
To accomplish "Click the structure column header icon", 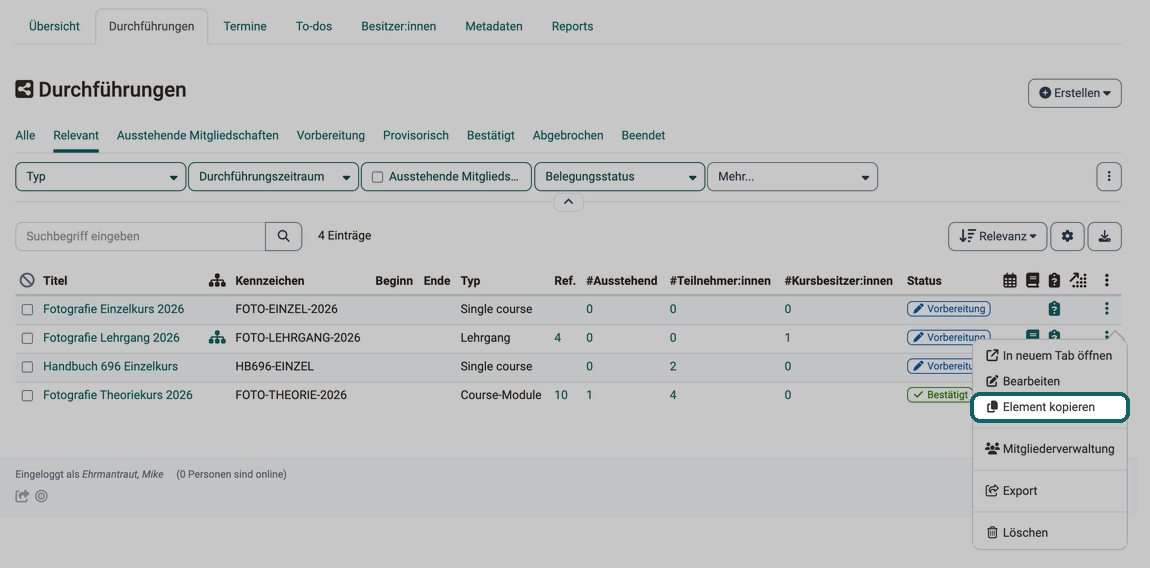I will [x=216, y=280].
